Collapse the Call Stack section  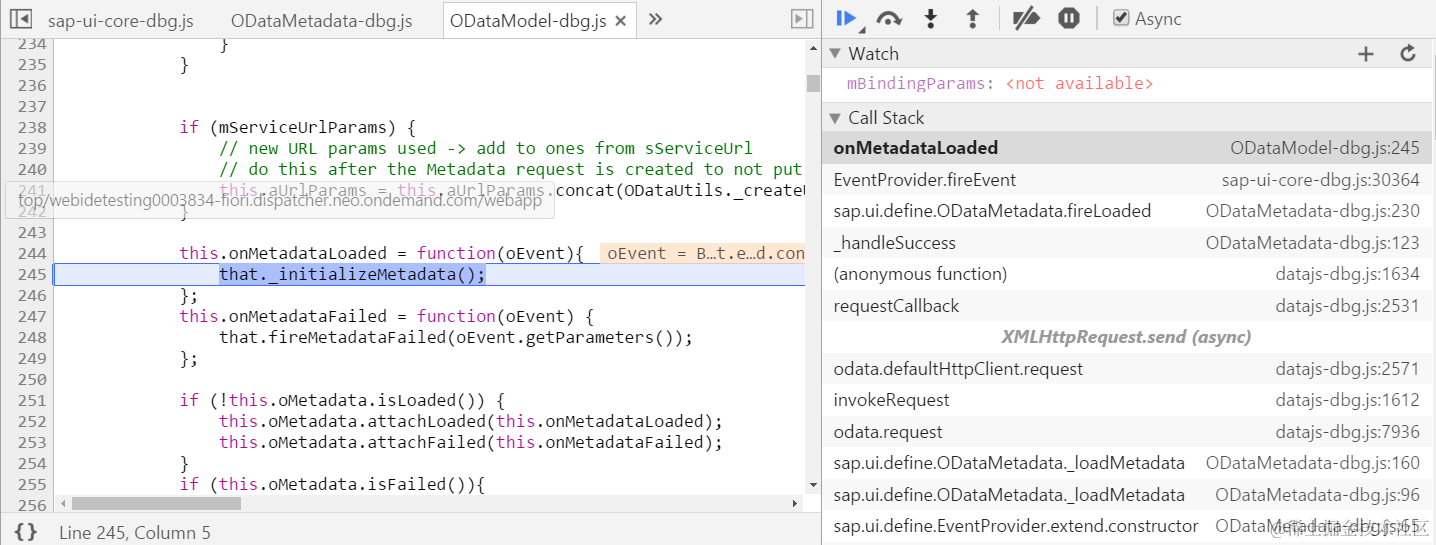point(835,118)
